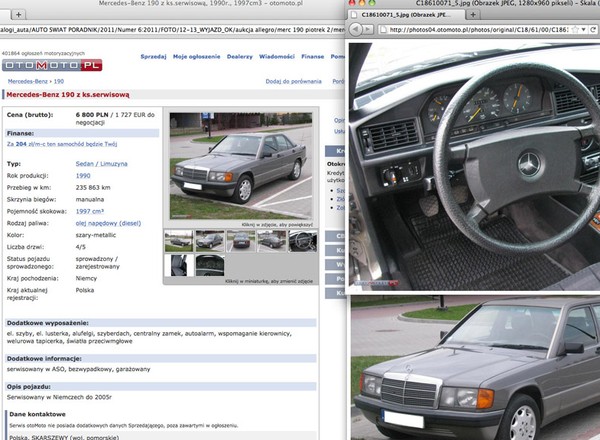The image size is (600, 440).
Task: Click the otomoto window address bar
Action: coord(172,29)
